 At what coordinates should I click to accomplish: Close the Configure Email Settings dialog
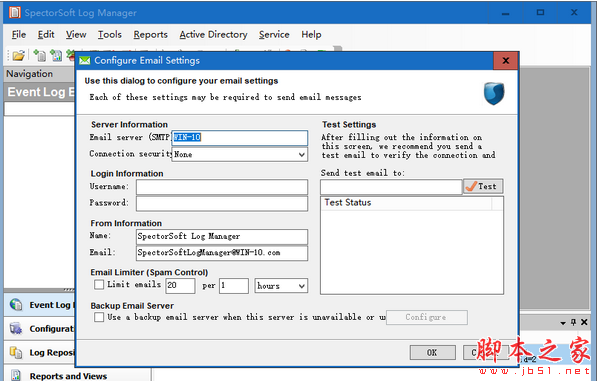[x=506, y=61]
